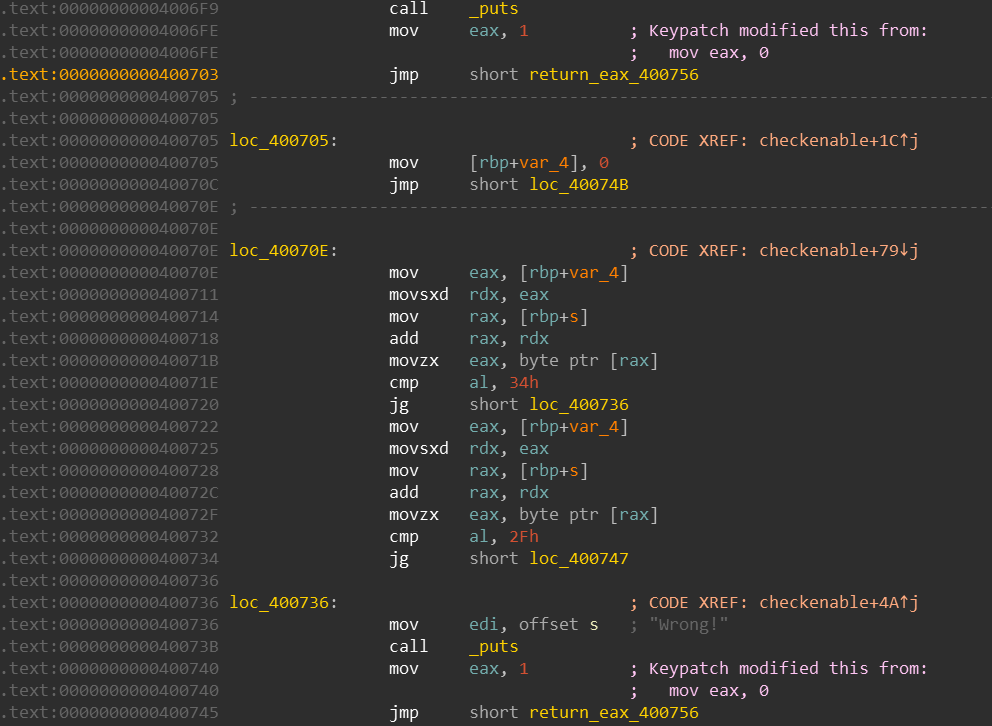Click the 'offset s' operand
This screenshot has width=992, height=726.
point(558,625)
